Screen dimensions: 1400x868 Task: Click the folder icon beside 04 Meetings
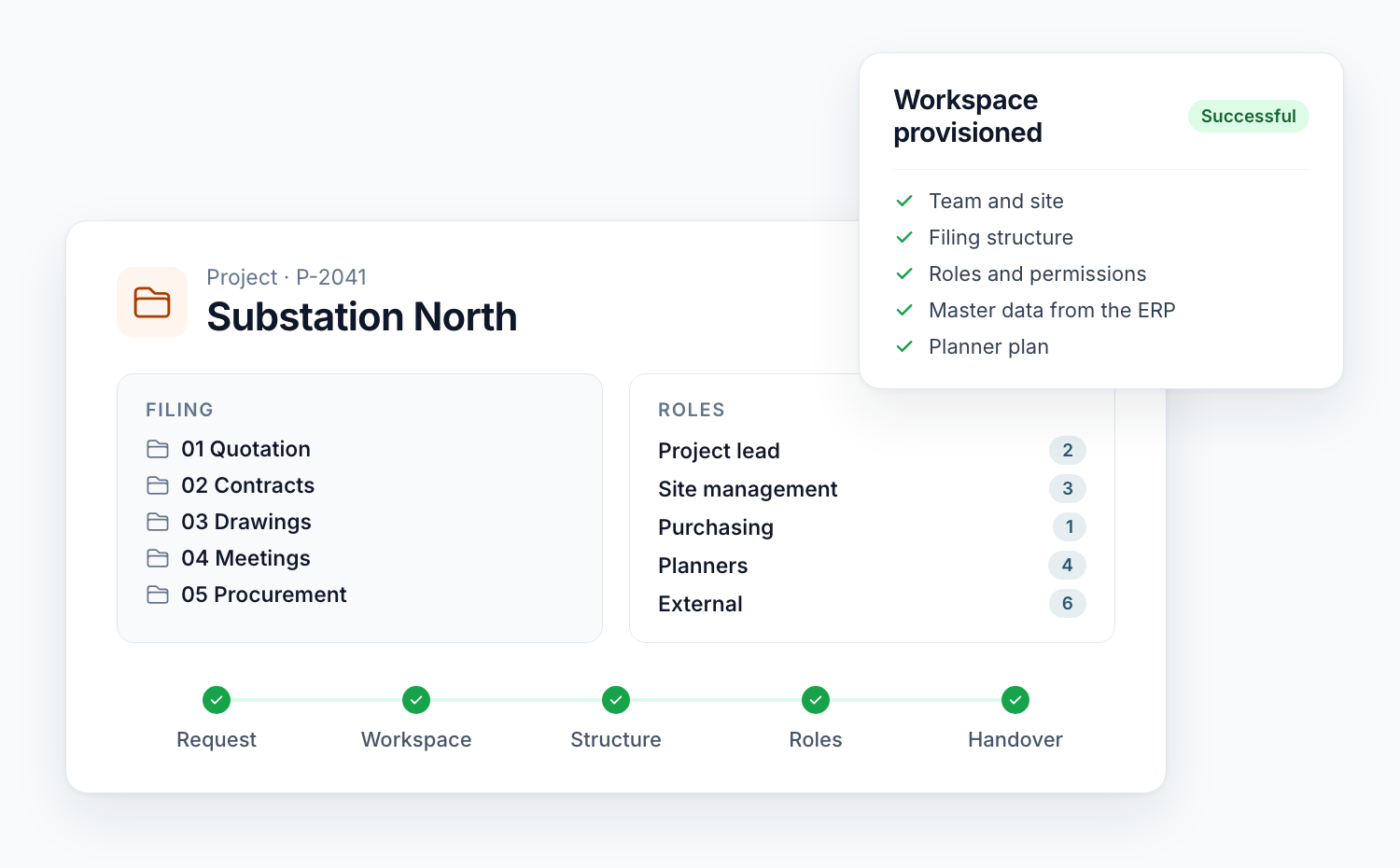158,558
